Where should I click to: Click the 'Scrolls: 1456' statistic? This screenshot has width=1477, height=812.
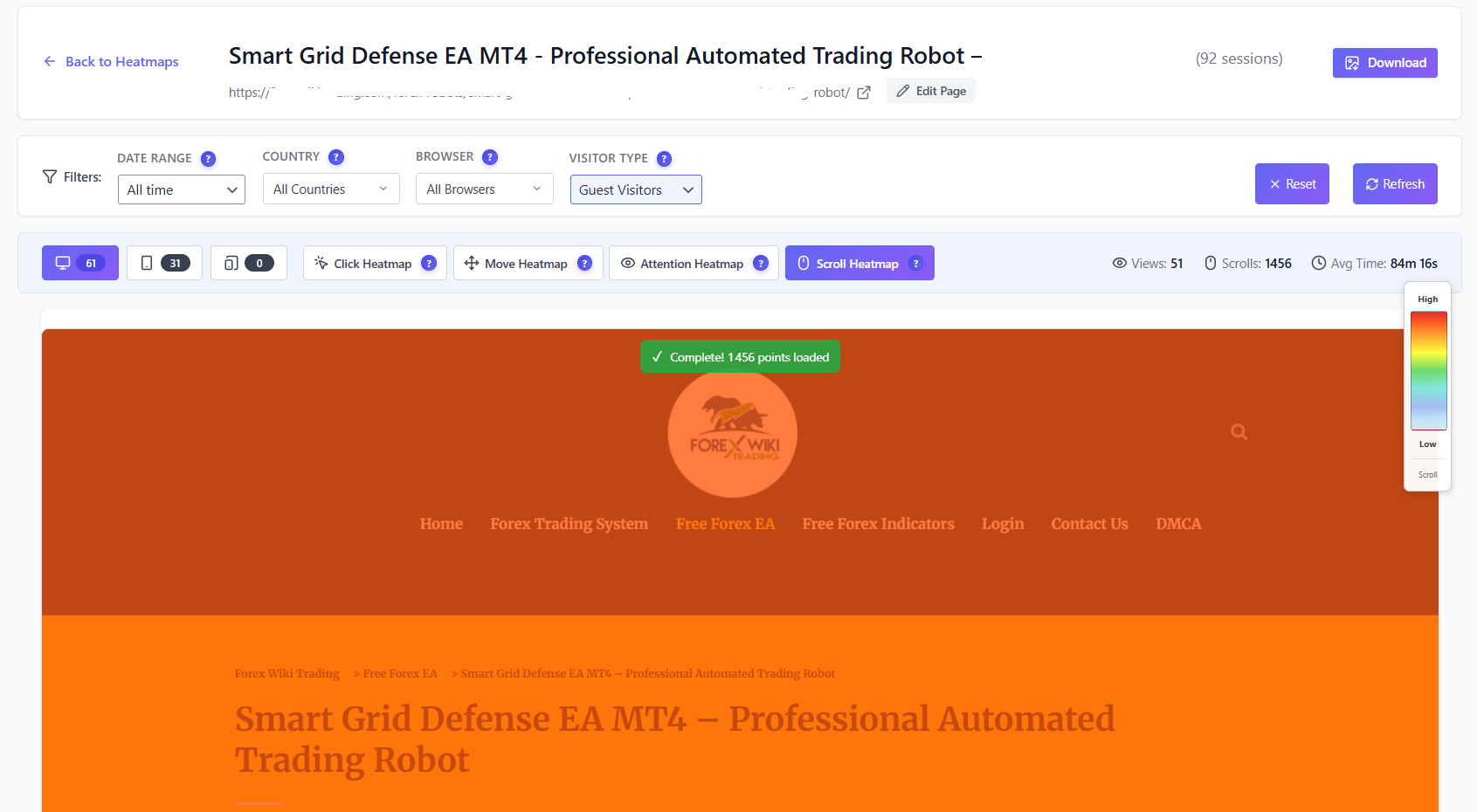tap(1248, 263)
